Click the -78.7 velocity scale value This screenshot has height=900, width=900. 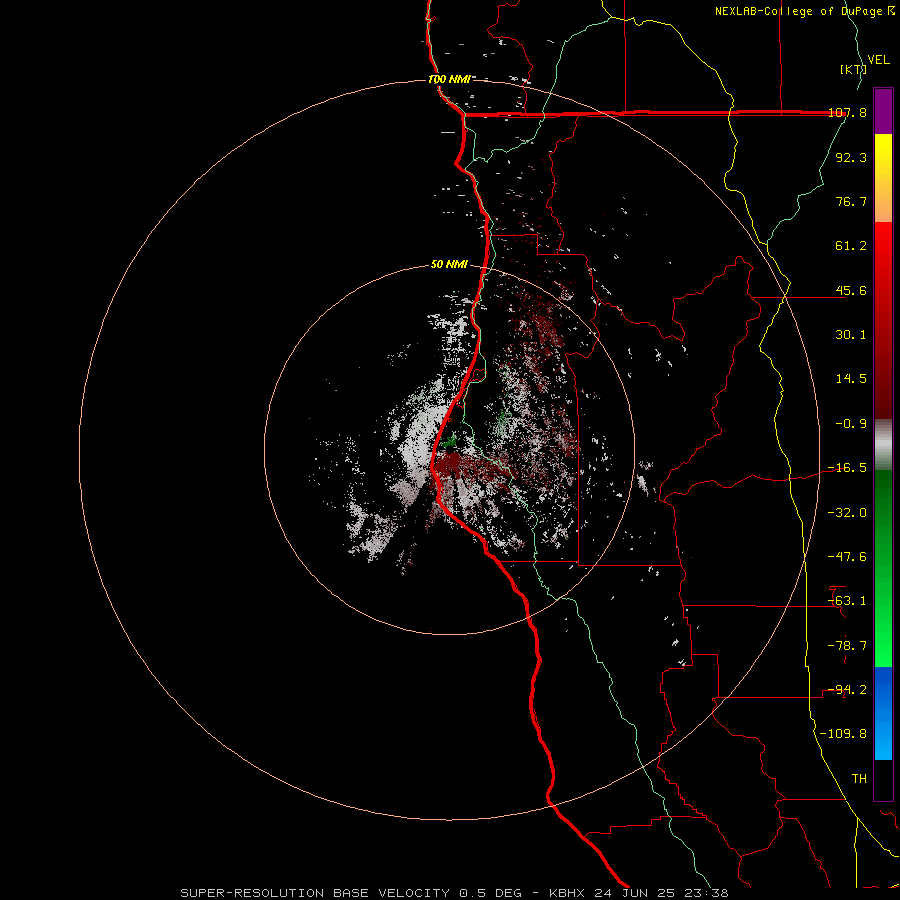(847, 646)
